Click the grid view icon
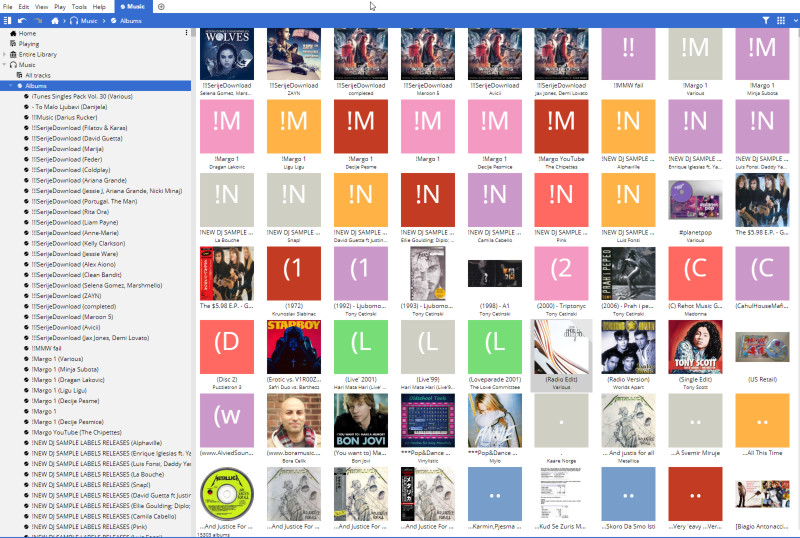Image resolution: width=800 pixels, height=538 pixels. [x=781, y=20]
